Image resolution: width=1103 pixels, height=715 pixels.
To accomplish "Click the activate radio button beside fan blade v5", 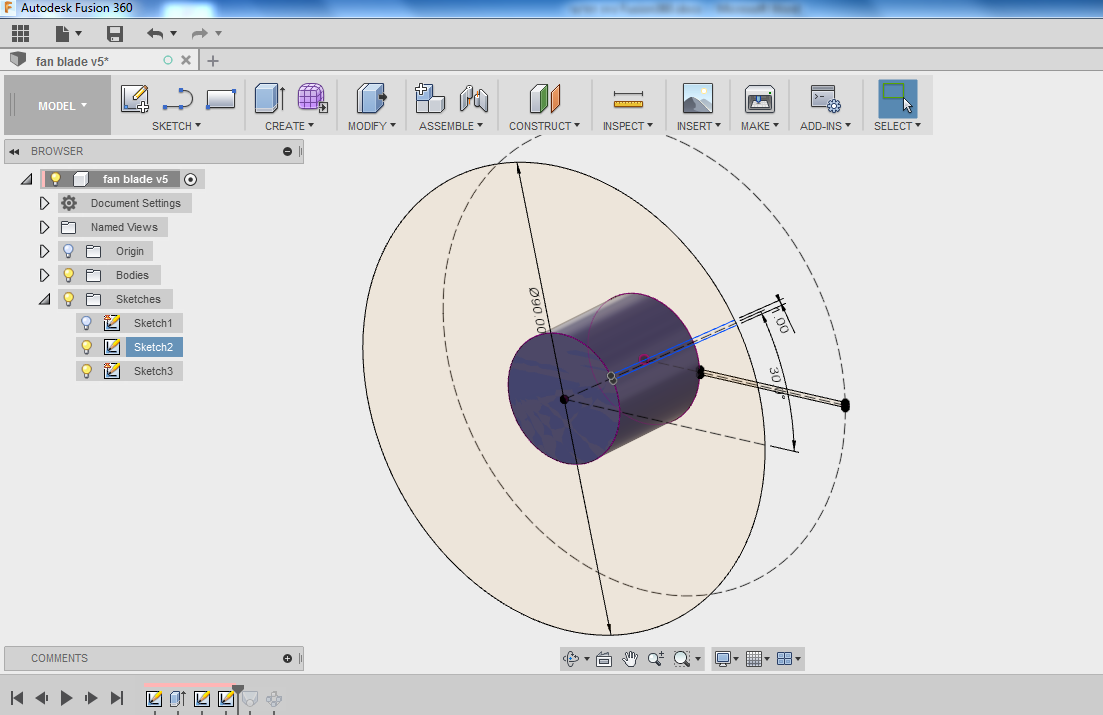I will click(190, 179).
